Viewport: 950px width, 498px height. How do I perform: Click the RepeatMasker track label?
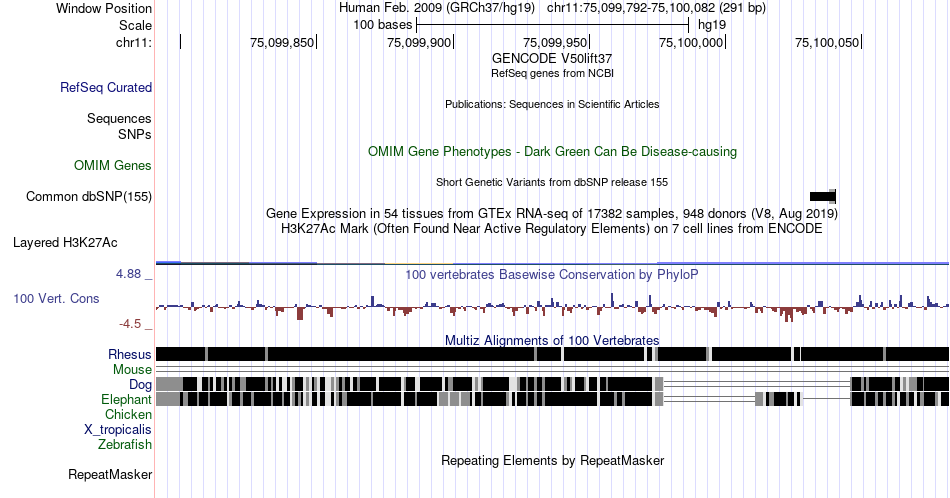click(110, 474)
